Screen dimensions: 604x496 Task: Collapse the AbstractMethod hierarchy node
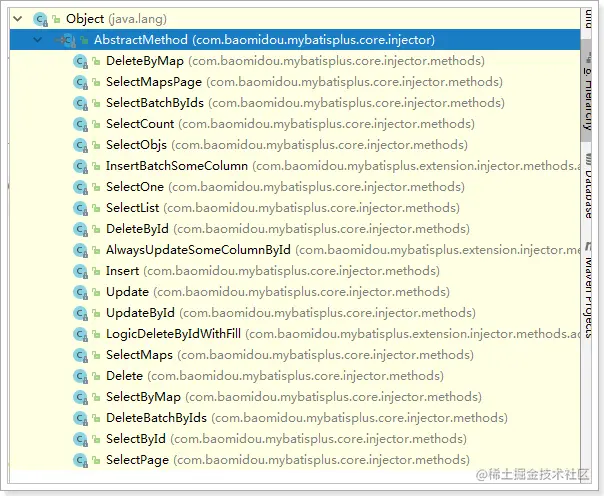pyautogui.click(x=38, y=39)
